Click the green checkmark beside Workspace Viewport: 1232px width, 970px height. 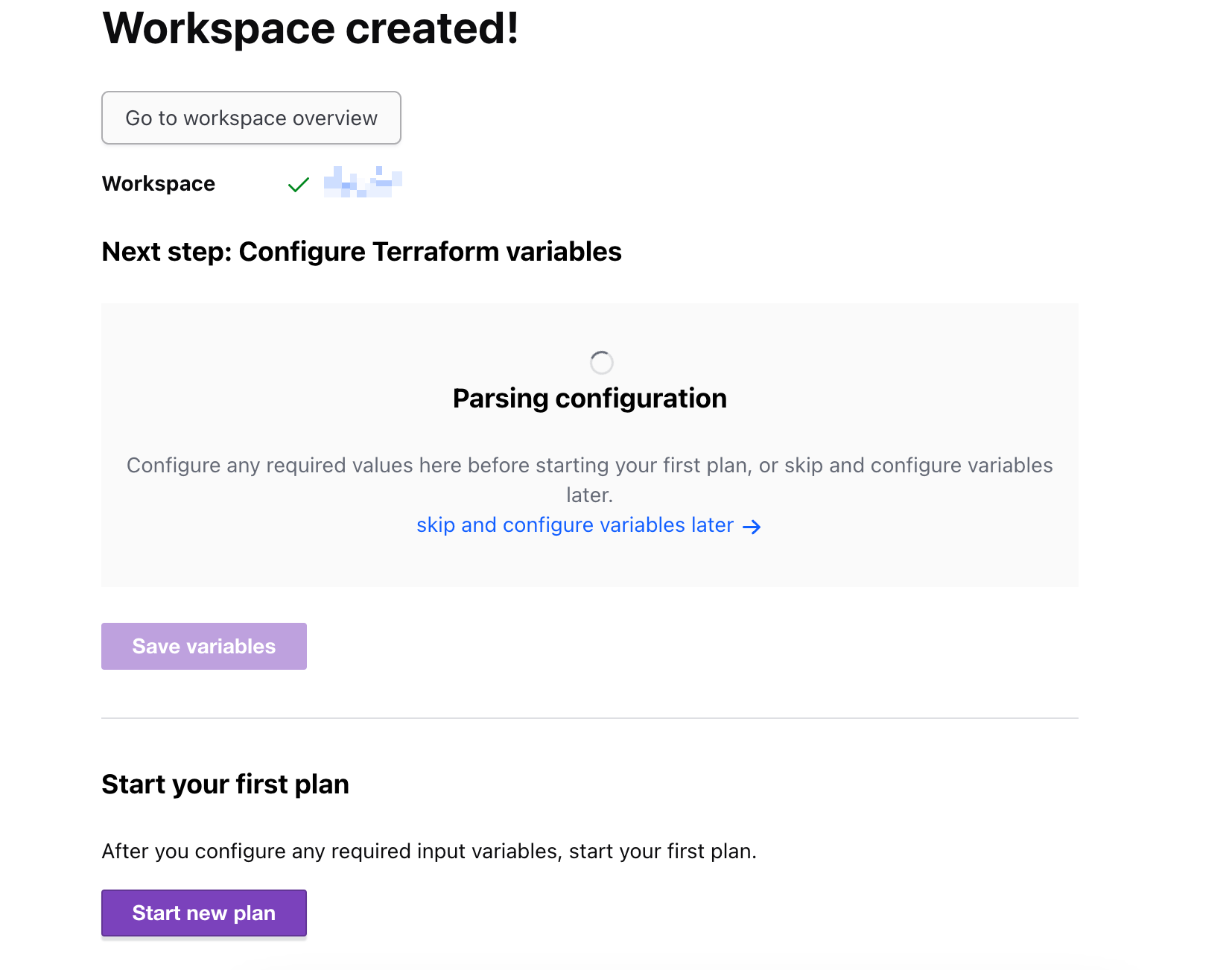(x=298, y=184)
